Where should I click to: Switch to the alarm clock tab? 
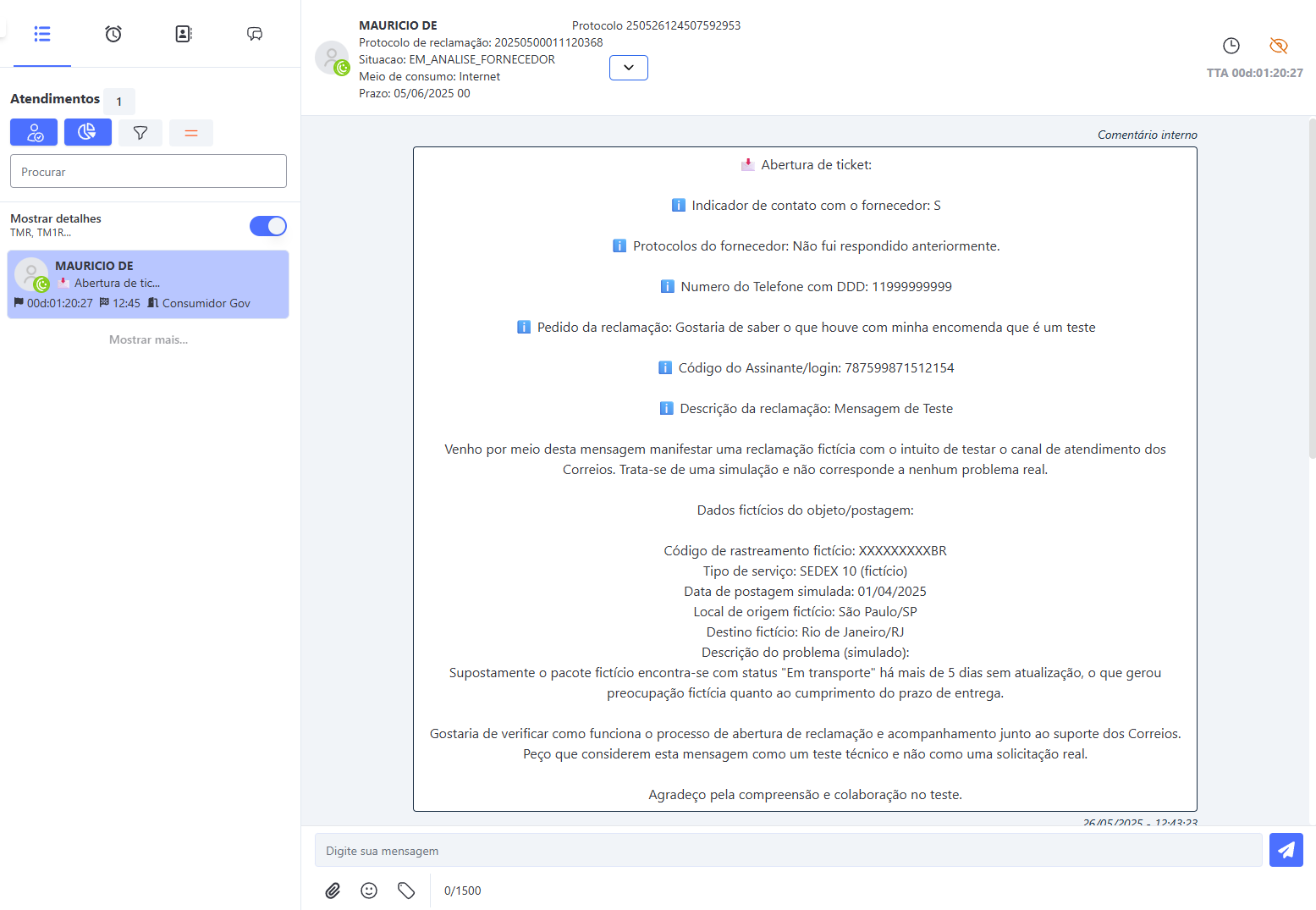click(x=113, y=34)
